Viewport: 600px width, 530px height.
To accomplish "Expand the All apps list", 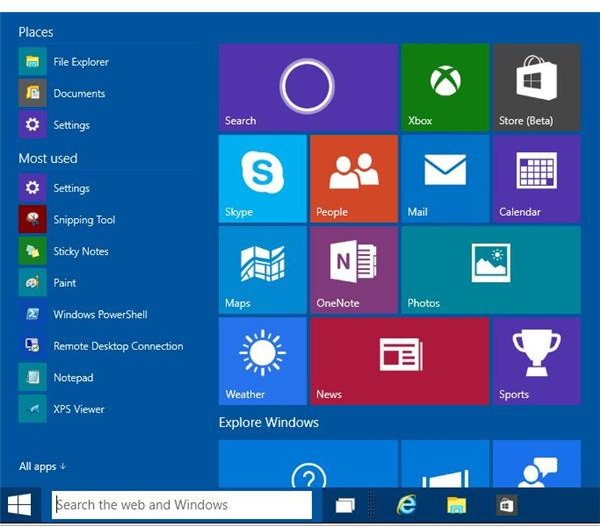I will (x=42, y=466).
